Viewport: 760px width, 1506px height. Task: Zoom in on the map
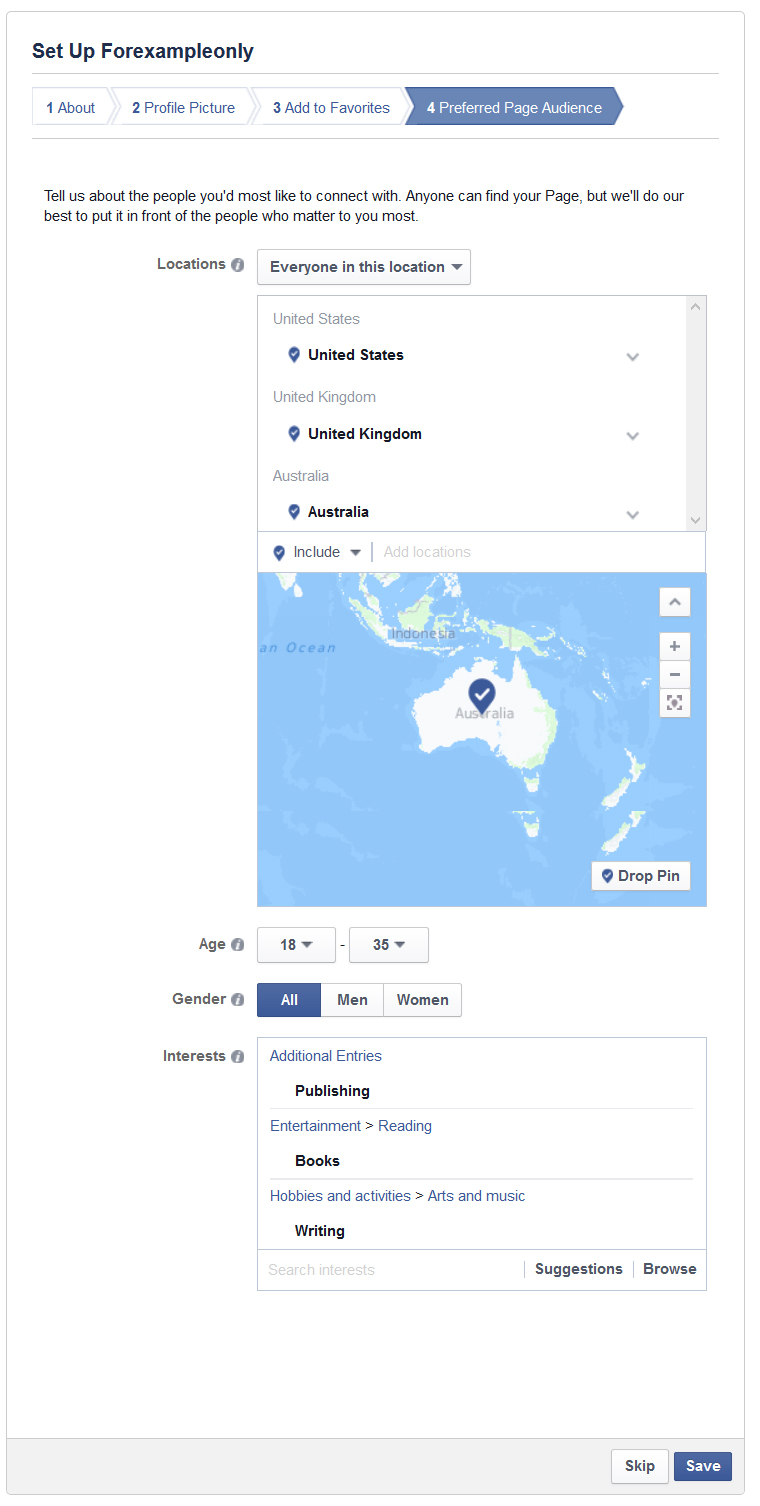click(675, 646)
